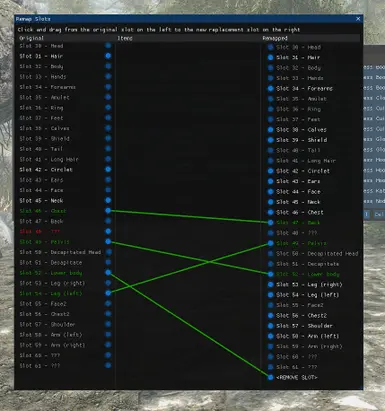The height and width of the screenshot is (411, 385).
Task: Click the remapped pin dot for Slot 58 - Arm (left)
Action: click(x=270, y=336)
